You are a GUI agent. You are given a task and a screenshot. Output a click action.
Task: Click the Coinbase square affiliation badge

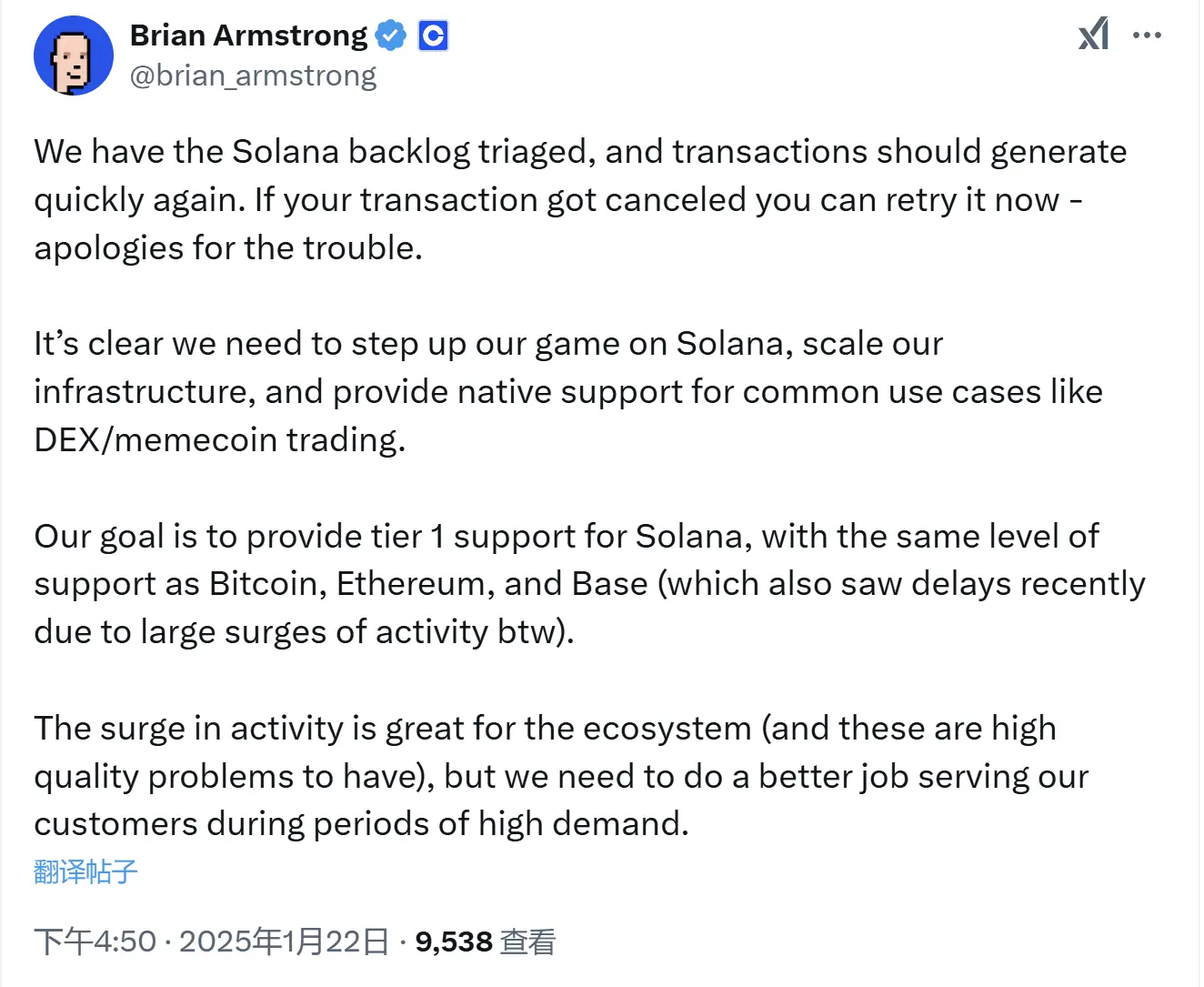(x=433, y=35)
